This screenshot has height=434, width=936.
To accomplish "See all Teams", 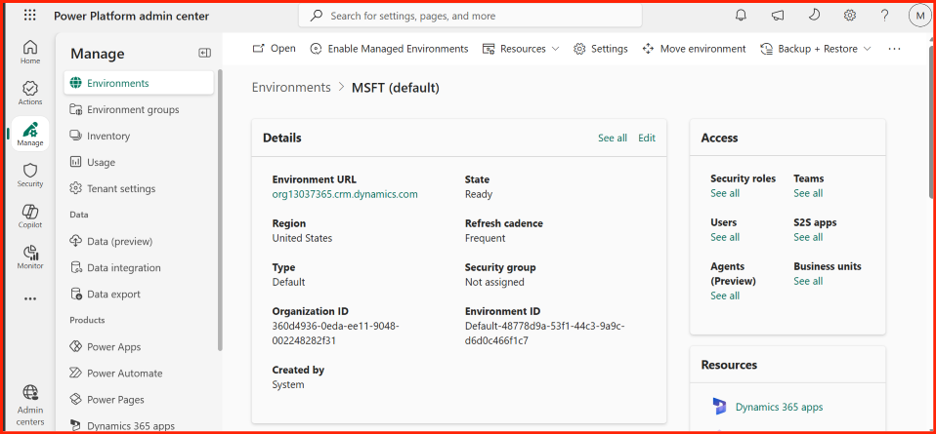I will 808,193.
